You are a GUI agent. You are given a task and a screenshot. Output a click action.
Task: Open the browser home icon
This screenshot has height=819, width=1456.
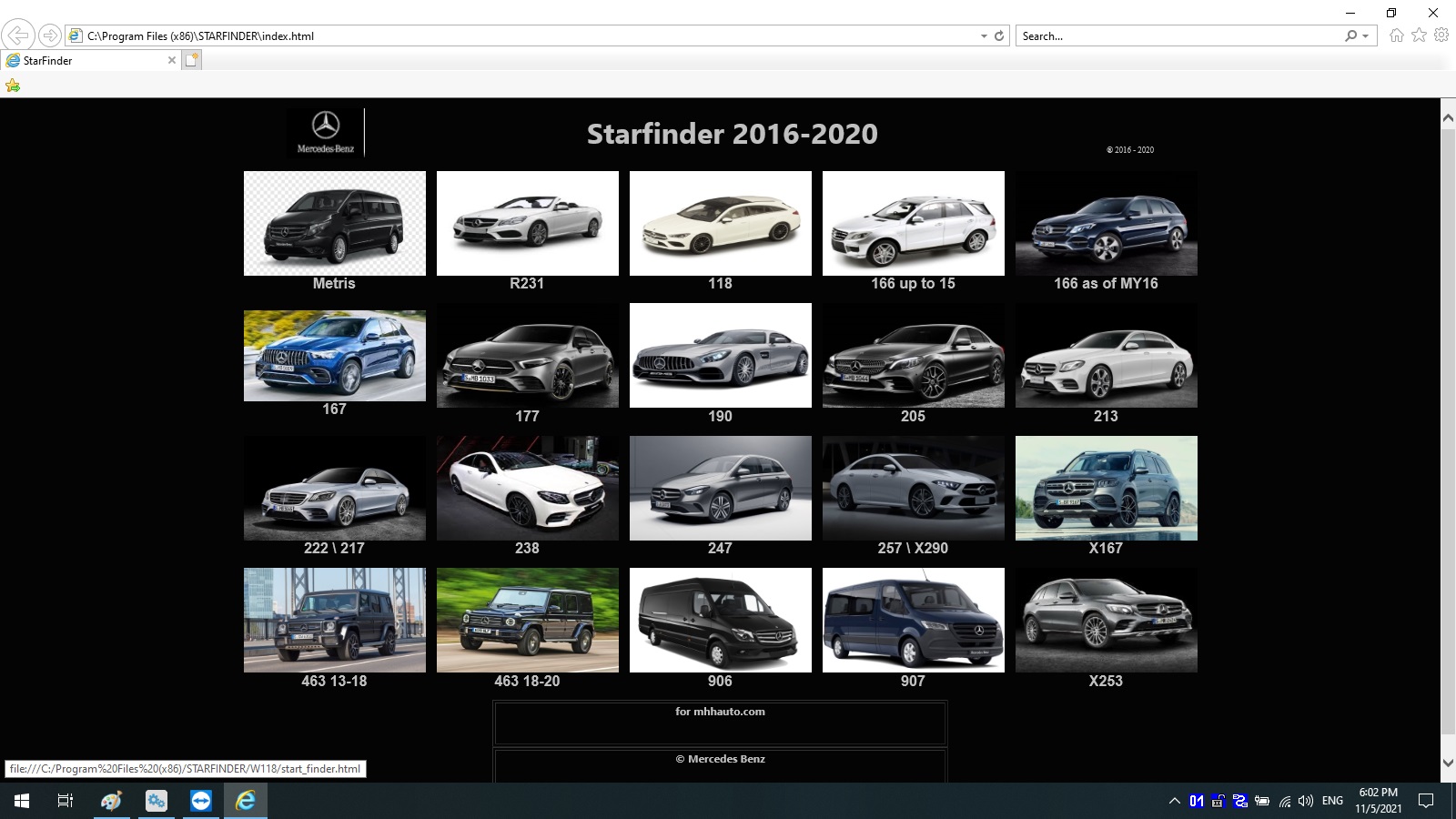pyautogui.click(x=1396, y=35)
